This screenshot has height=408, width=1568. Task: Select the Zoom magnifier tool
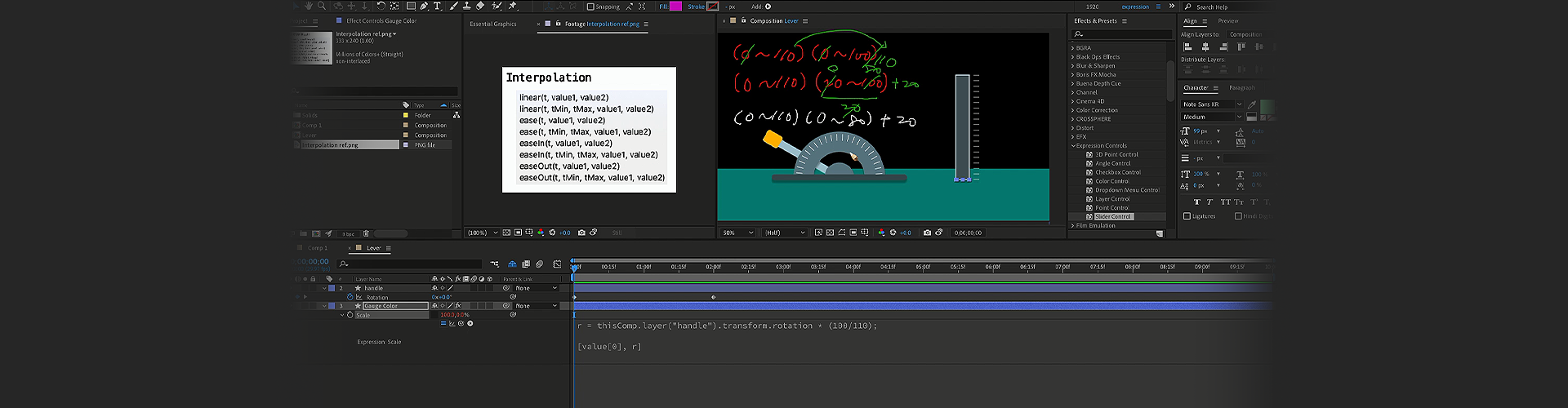[322, 6]
